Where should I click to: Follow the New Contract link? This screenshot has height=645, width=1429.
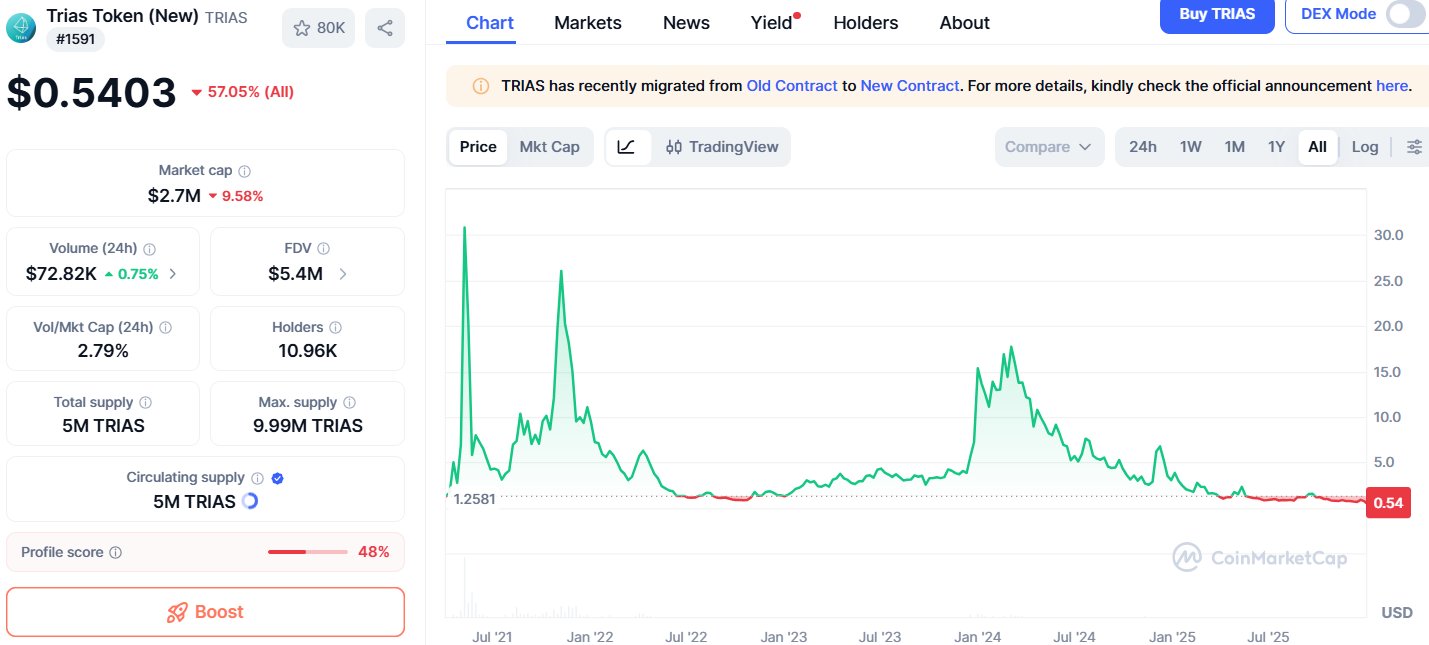(909, 86)
